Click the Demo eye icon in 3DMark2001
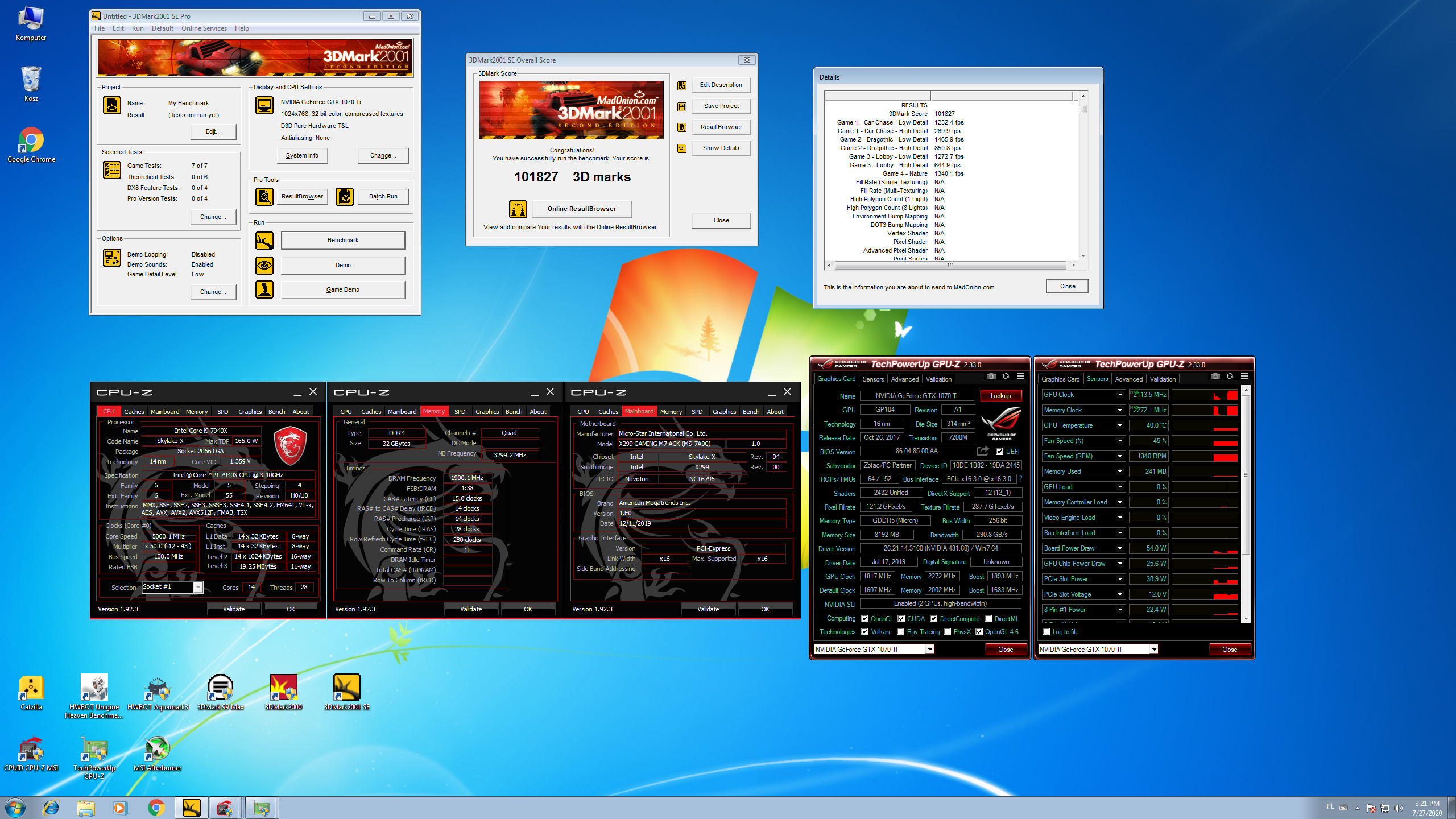Screen dimensions: 1456x819 tap(264, 265)
